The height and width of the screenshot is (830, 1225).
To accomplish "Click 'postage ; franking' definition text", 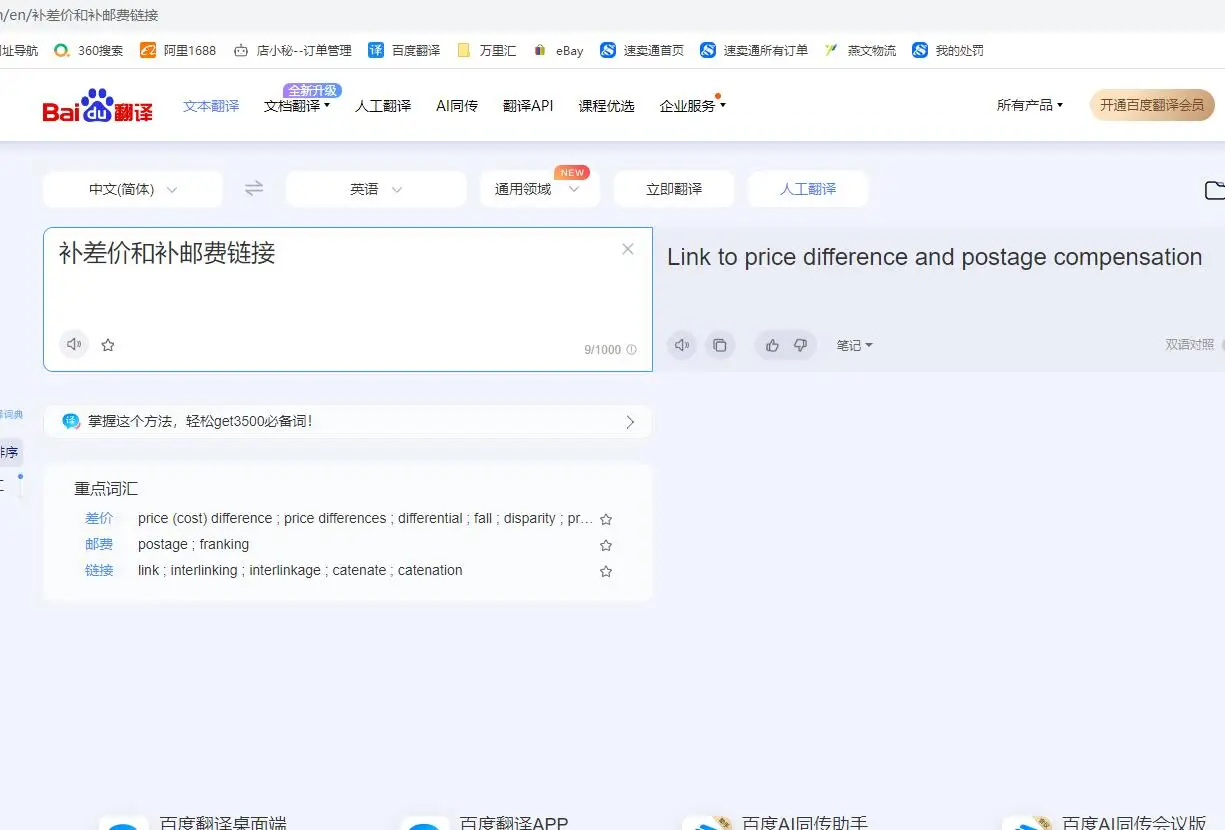I will click(193, 544).
